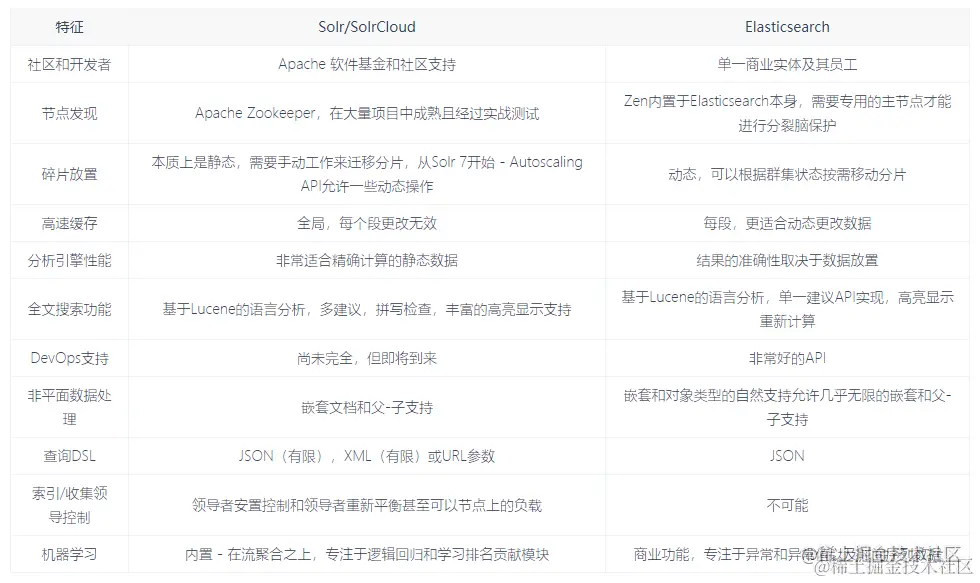
Task: Select the 'DevOps支持' row label
Action: point(69,358)
